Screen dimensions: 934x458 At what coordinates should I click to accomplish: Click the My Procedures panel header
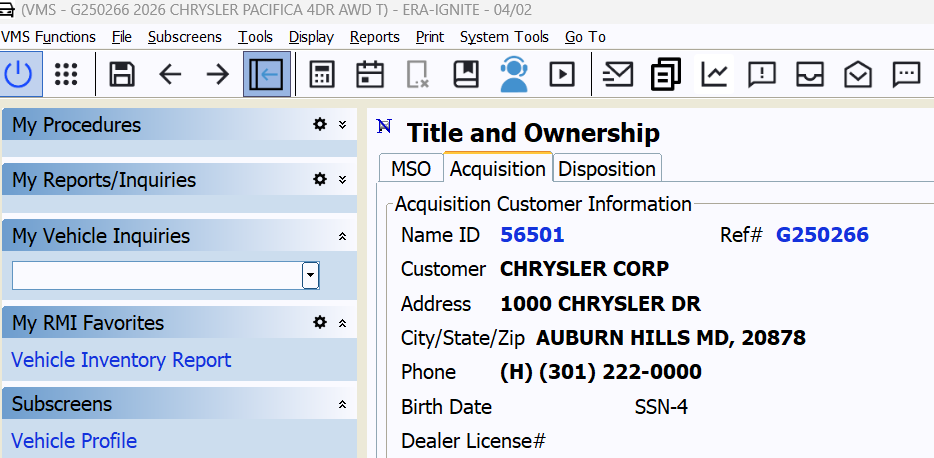(x=179, y=124)
